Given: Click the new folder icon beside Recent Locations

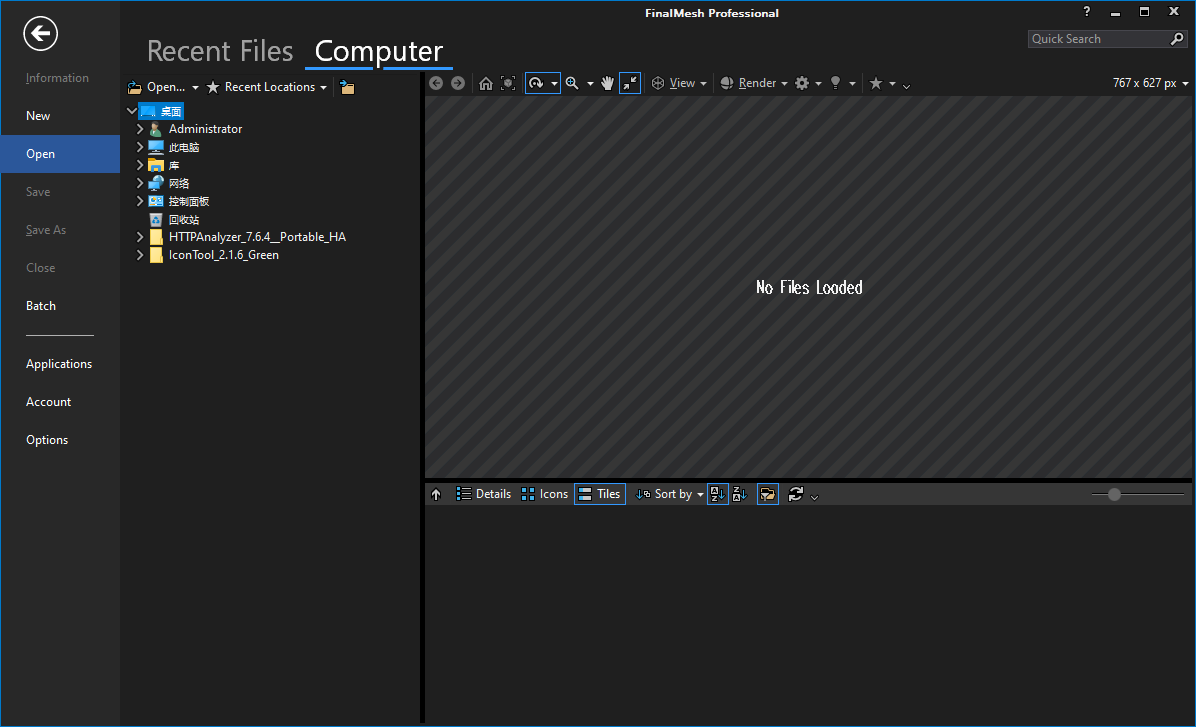Looking at the screenshot, I should pos(347,87).
